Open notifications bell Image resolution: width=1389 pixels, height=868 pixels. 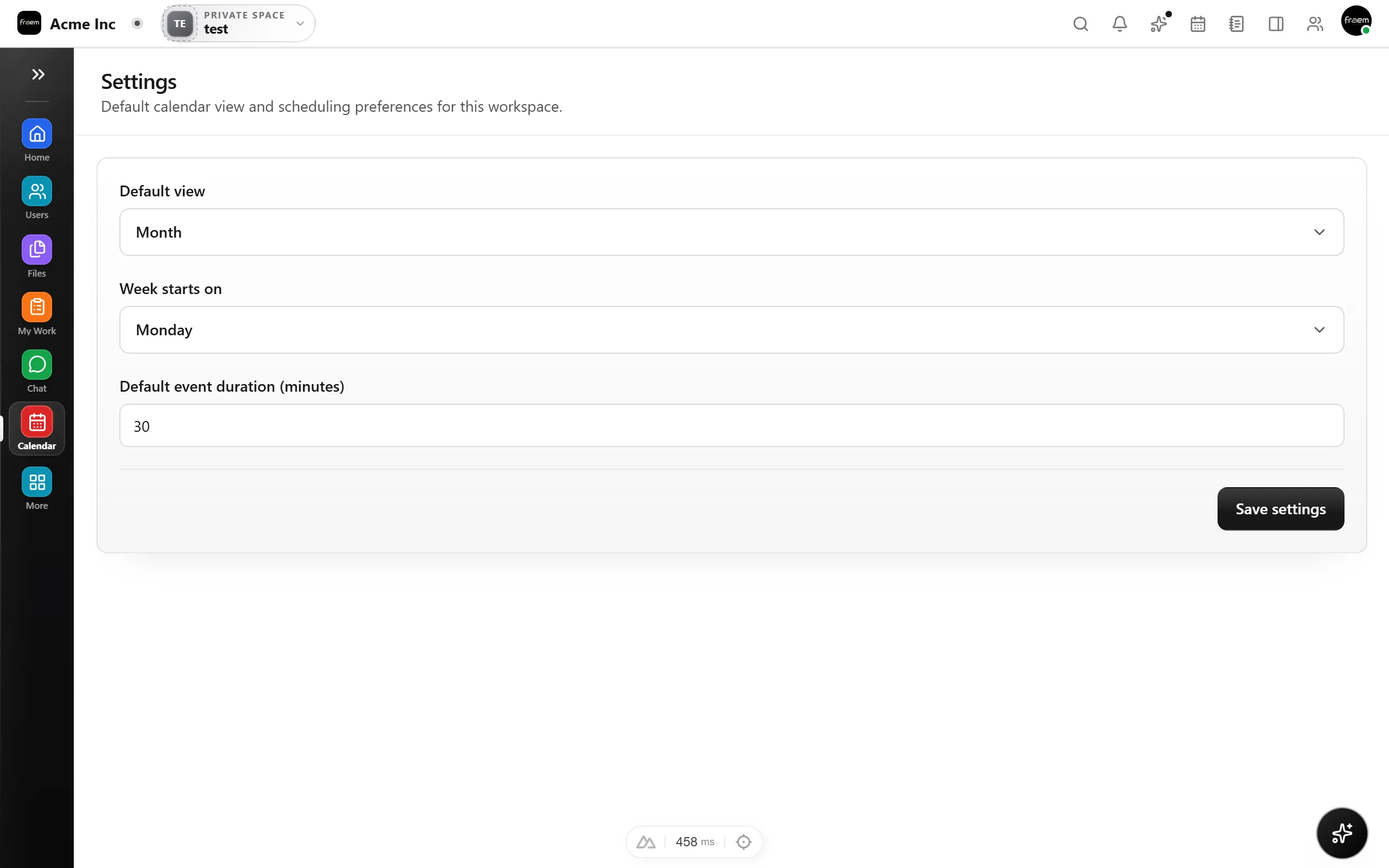click(x=1119, y=23)
